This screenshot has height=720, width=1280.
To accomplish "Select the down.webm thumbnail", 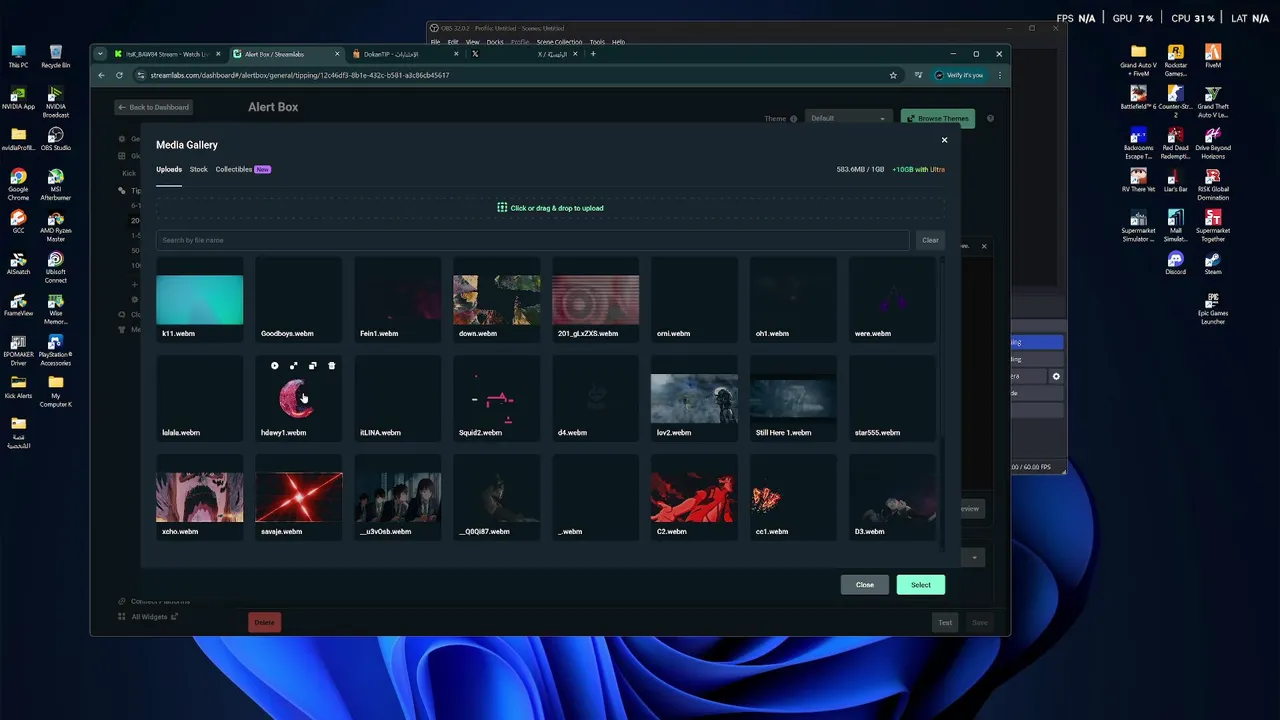I will (496, 300).
